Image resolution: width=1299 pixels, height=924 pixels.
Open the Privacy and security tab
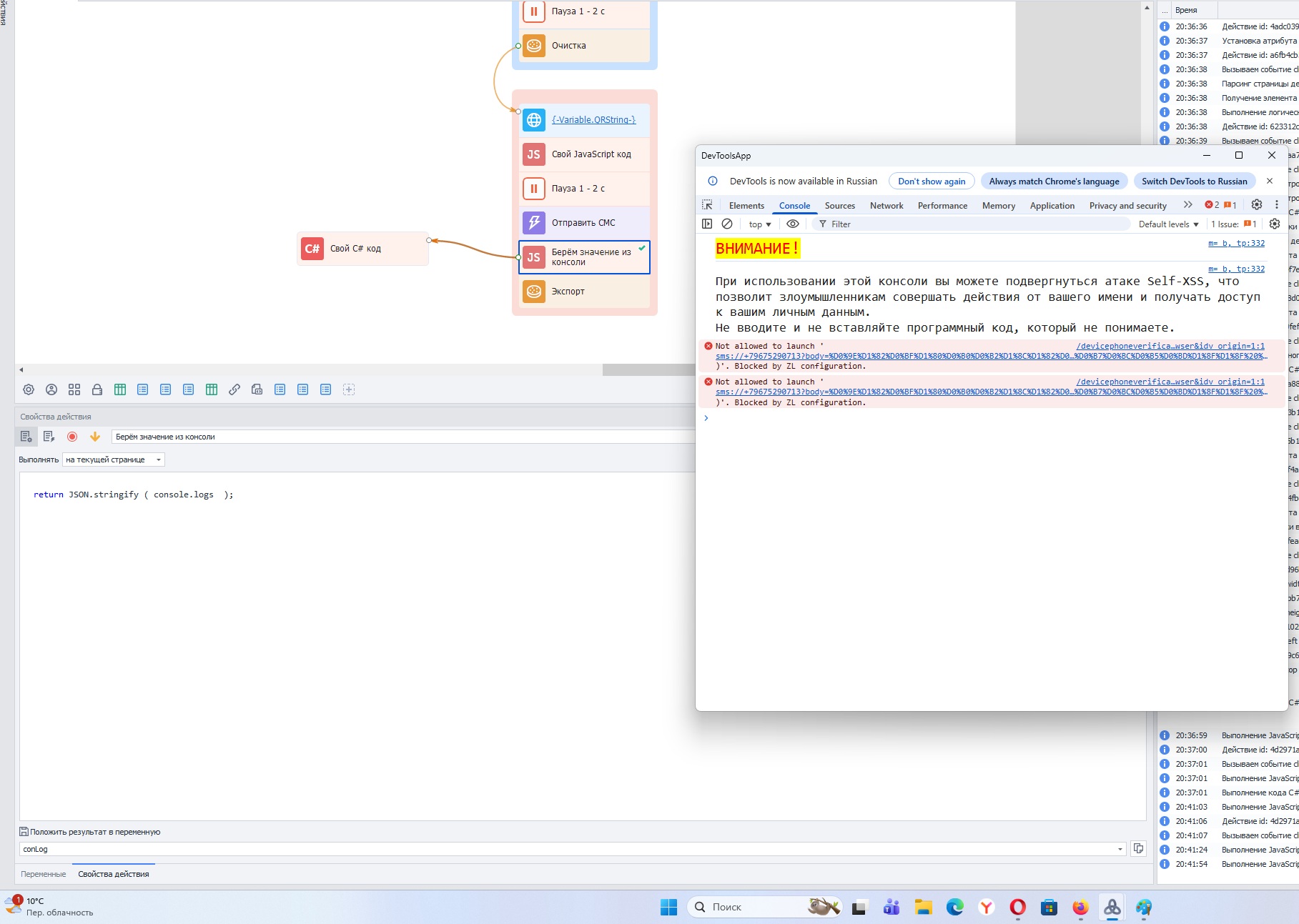(1128, 206)
